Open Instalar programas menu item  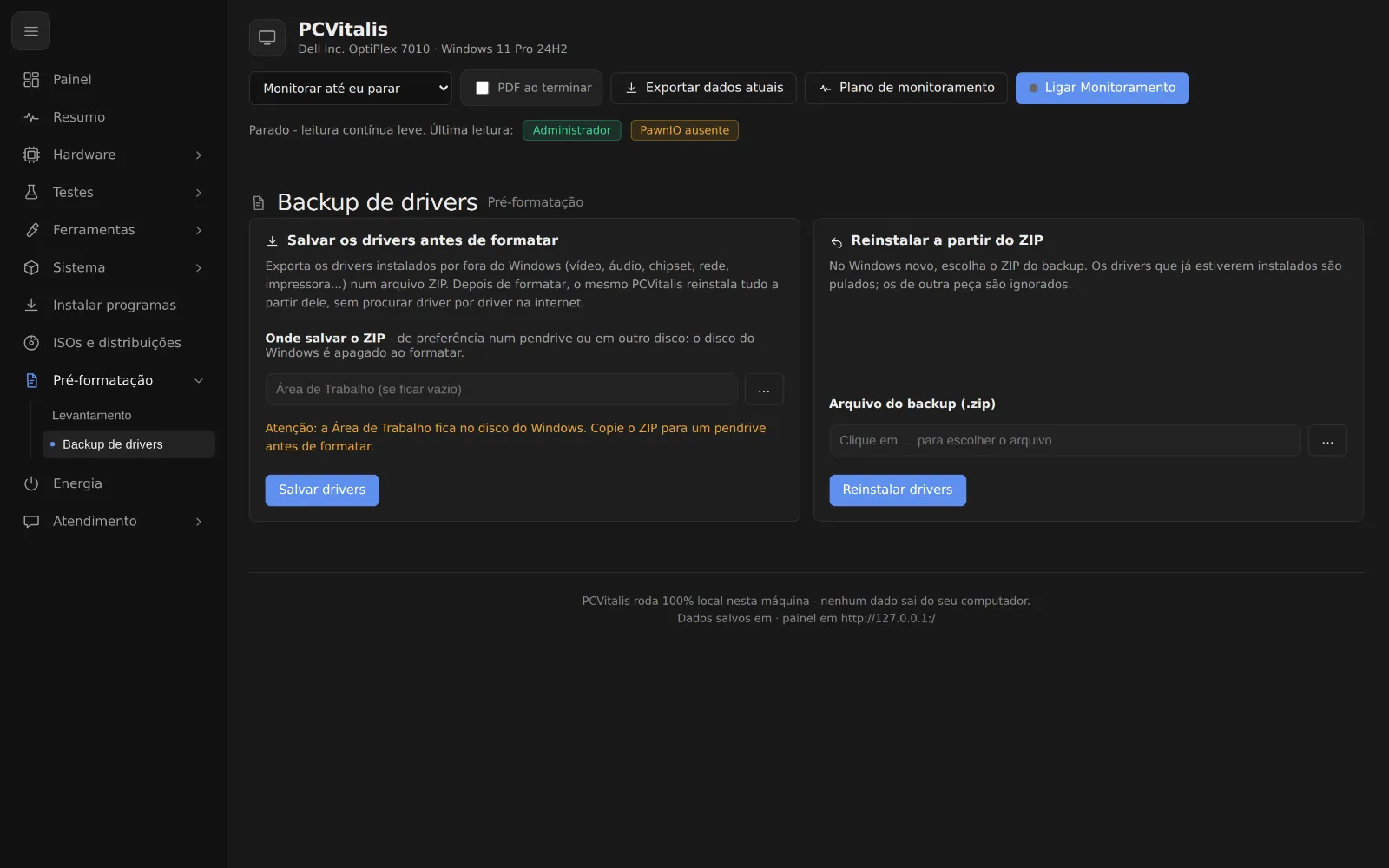[113, 305]
